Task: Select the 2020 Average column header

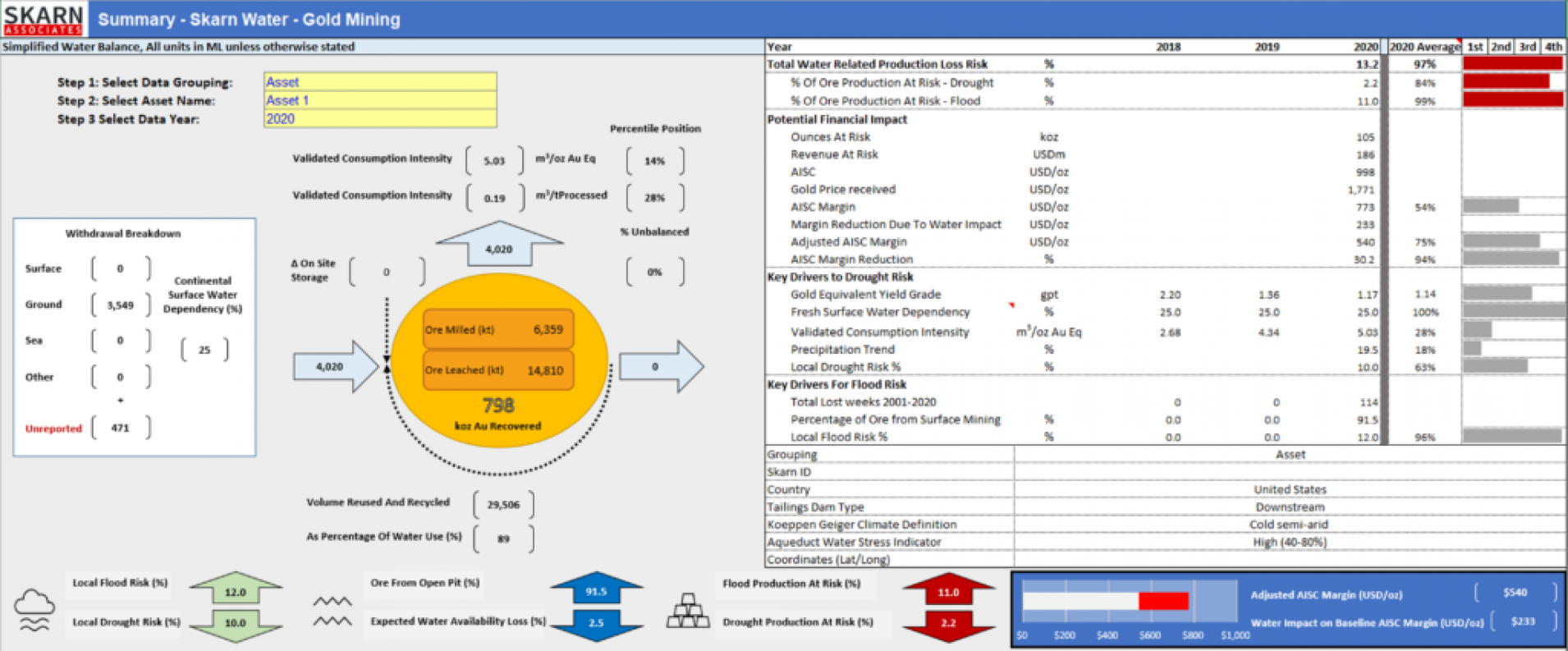Action: pyautogui.click(x=1424, y=47)
